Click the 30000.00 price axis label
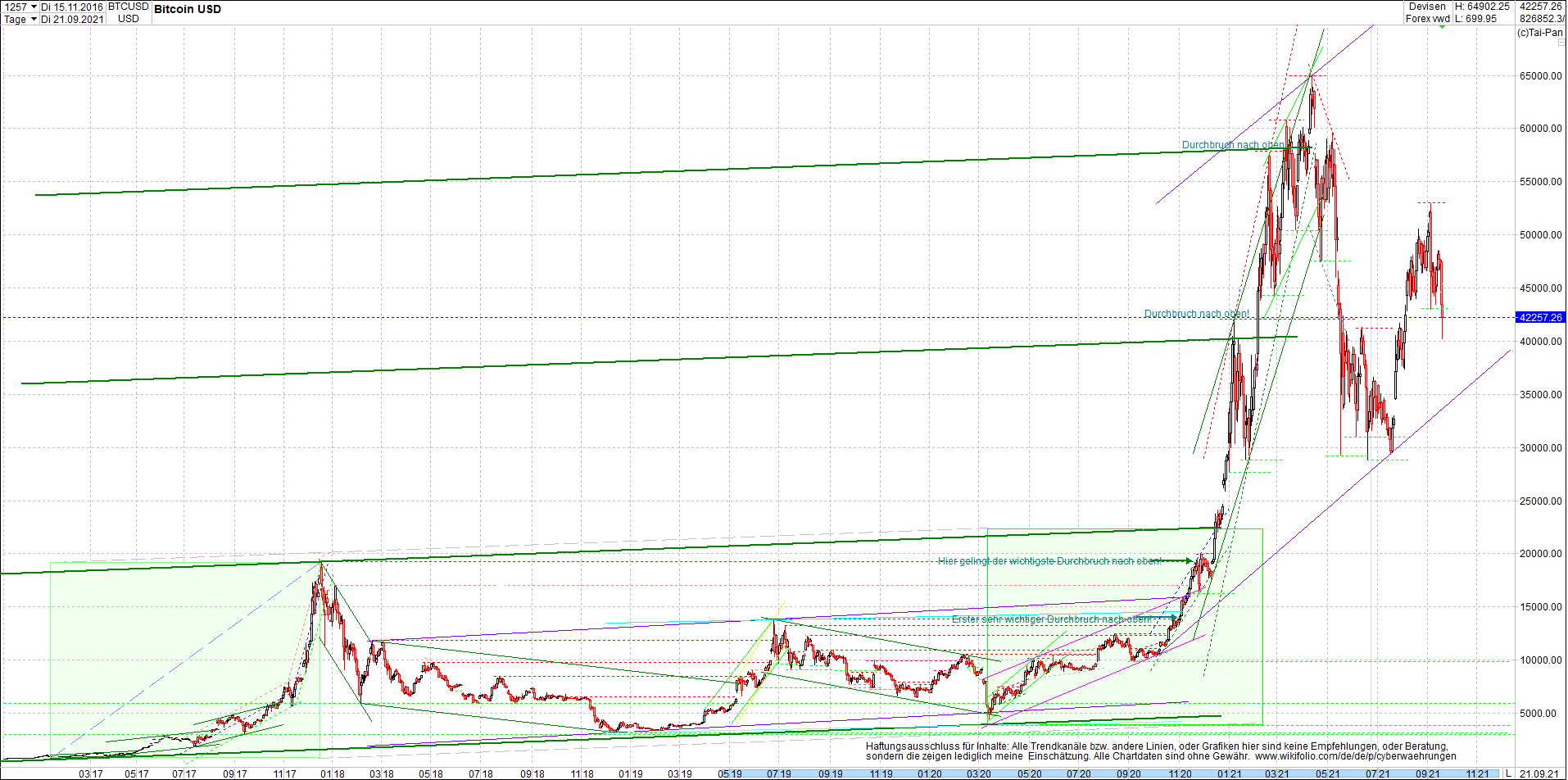Screen dimensions: 1568x780 pyautogui.click(x=1540, y=448)
